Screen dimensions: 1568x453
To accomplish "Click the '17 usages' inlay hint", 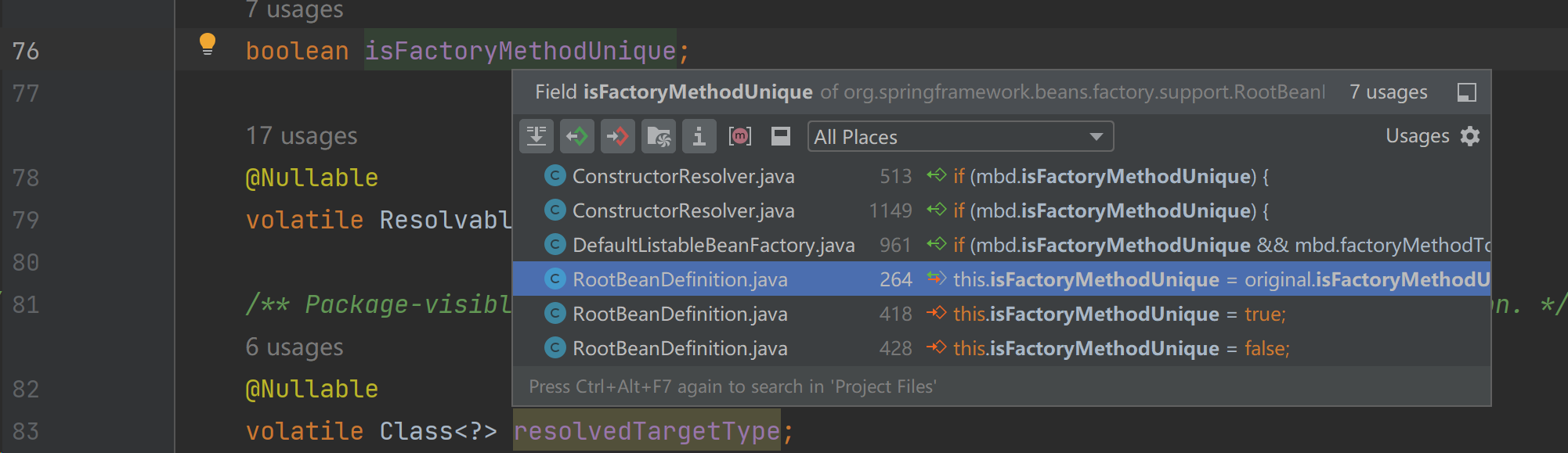I will (302, 136).
